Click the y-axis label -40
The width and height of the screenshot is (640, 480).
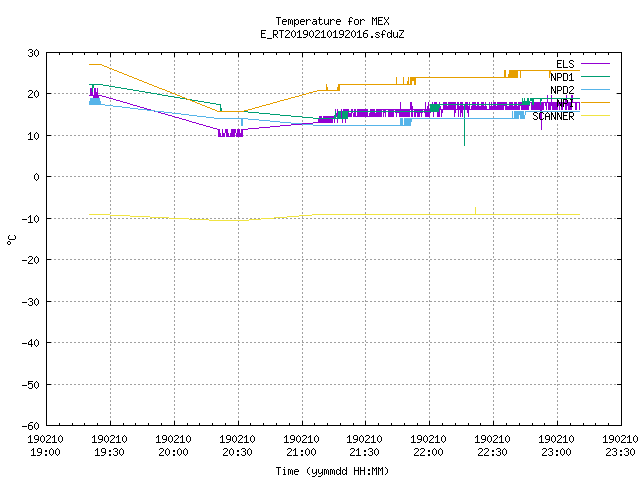pos(31,343)
